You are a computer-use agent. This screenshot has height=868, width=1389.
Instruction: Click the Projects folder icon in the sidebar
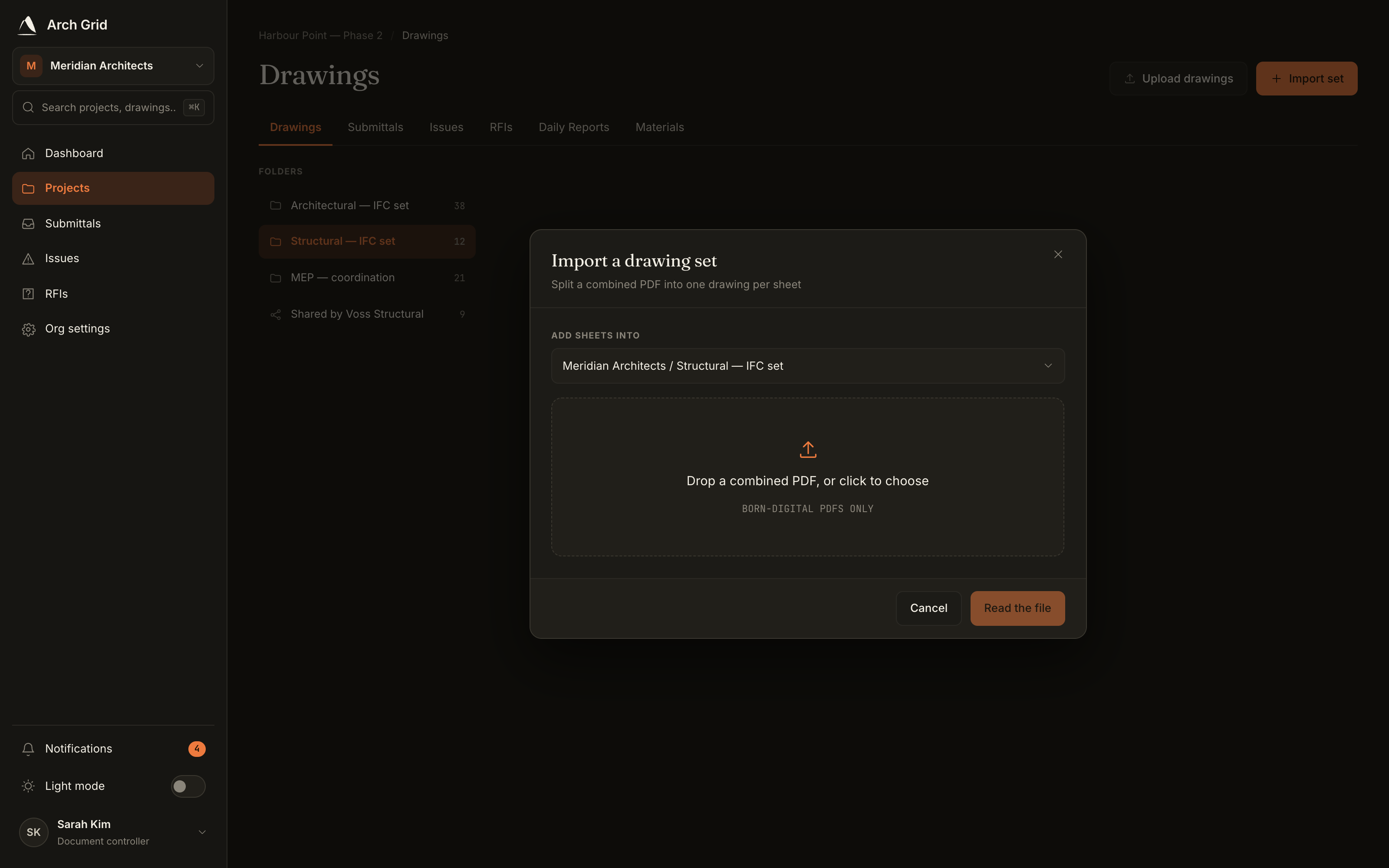pyautogui.click(x=28, y=188)
